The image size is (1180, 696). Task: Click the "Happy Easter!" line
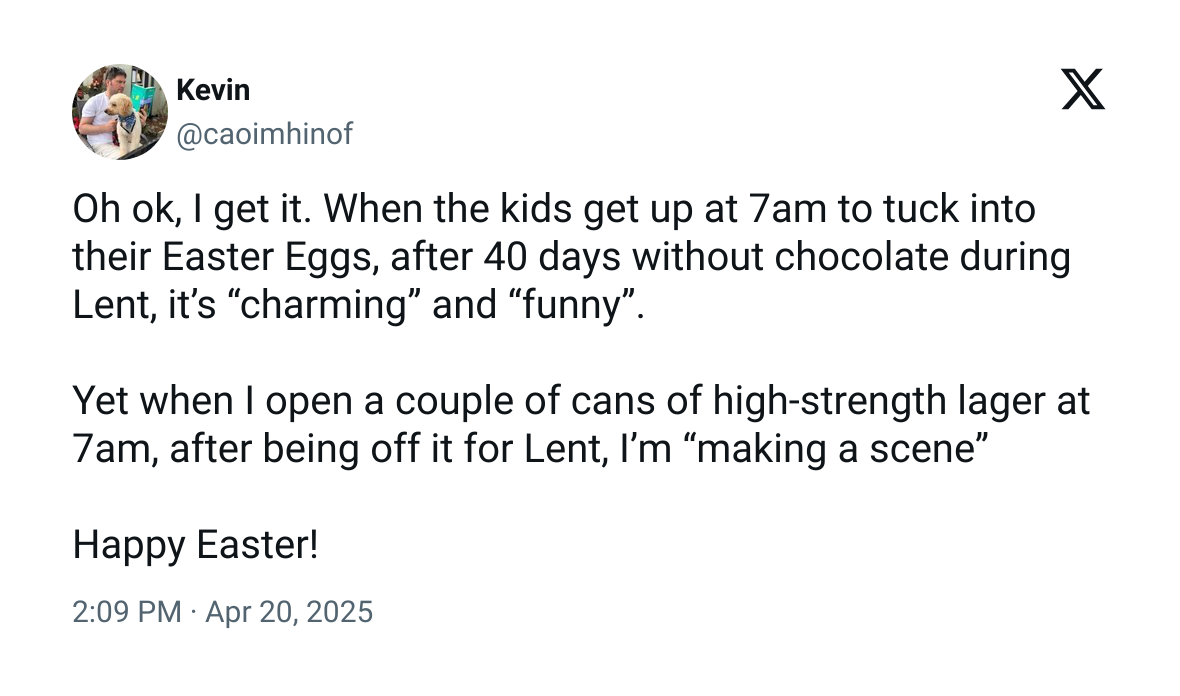(x=195, y=545)
